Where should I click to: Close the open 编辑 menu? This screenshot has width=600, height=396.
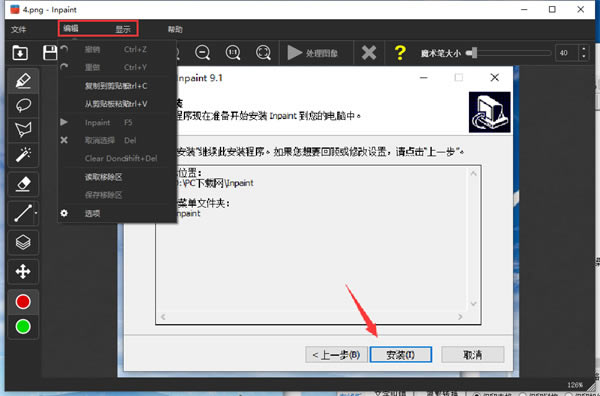point(71,28)
